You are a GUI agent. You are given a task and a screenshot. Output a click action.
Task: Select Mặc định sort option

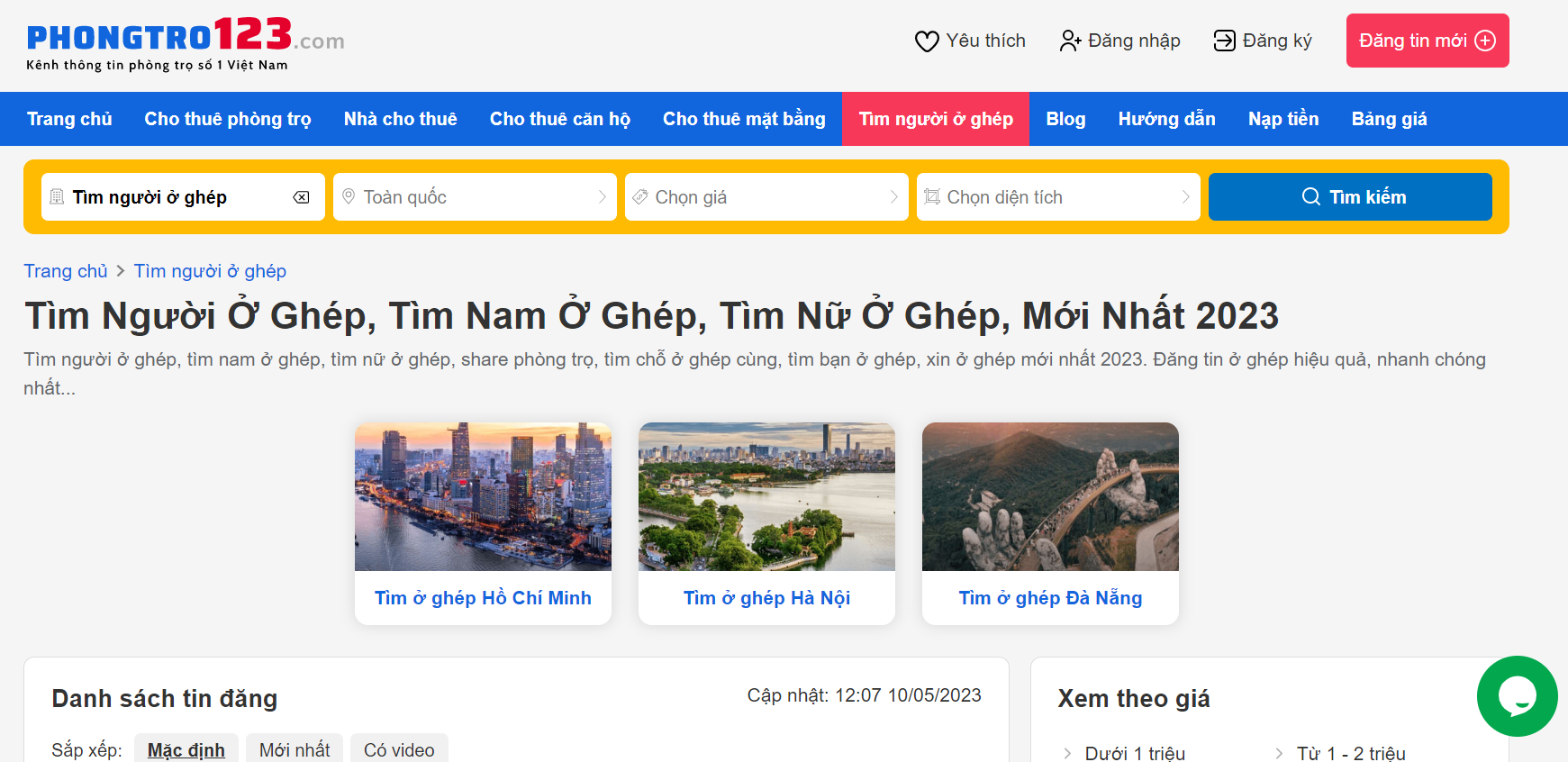(186, 749)
